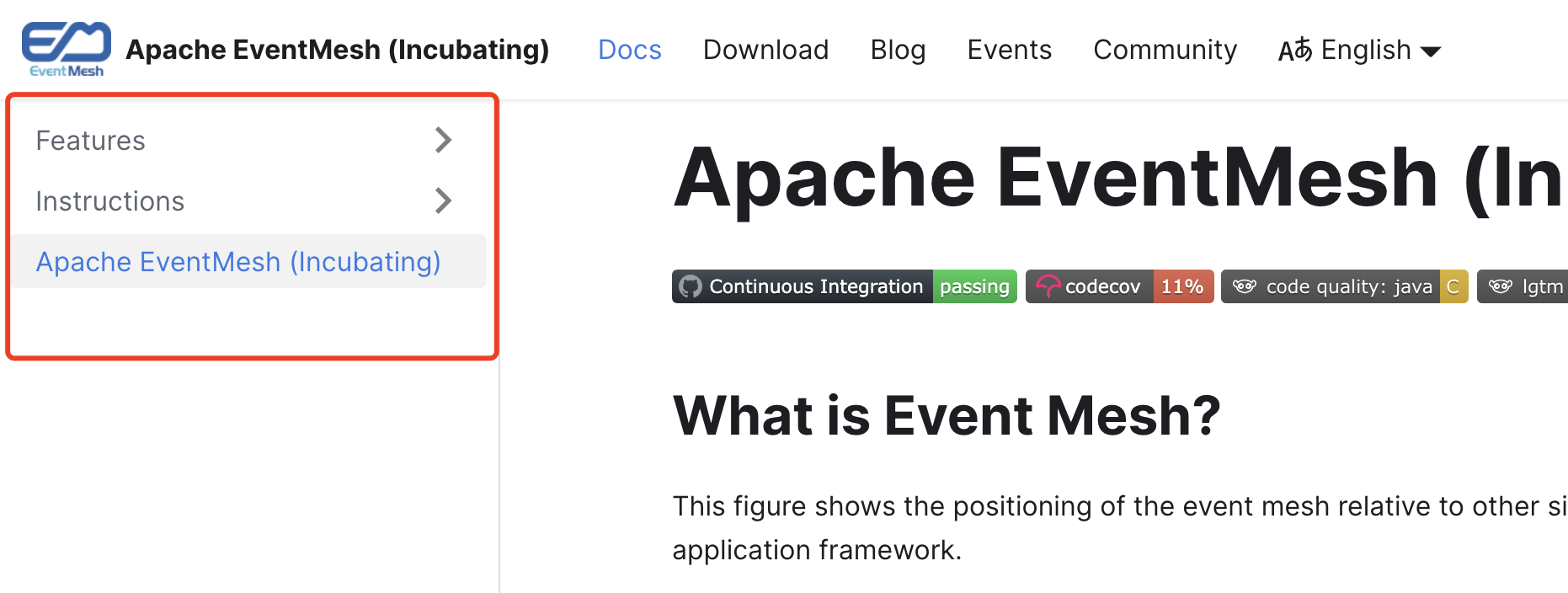Image resolution: width=1568 pixels, height=593 pixels.
Task: Open the English language dropdown
Action: click(x=1359, y=50)
